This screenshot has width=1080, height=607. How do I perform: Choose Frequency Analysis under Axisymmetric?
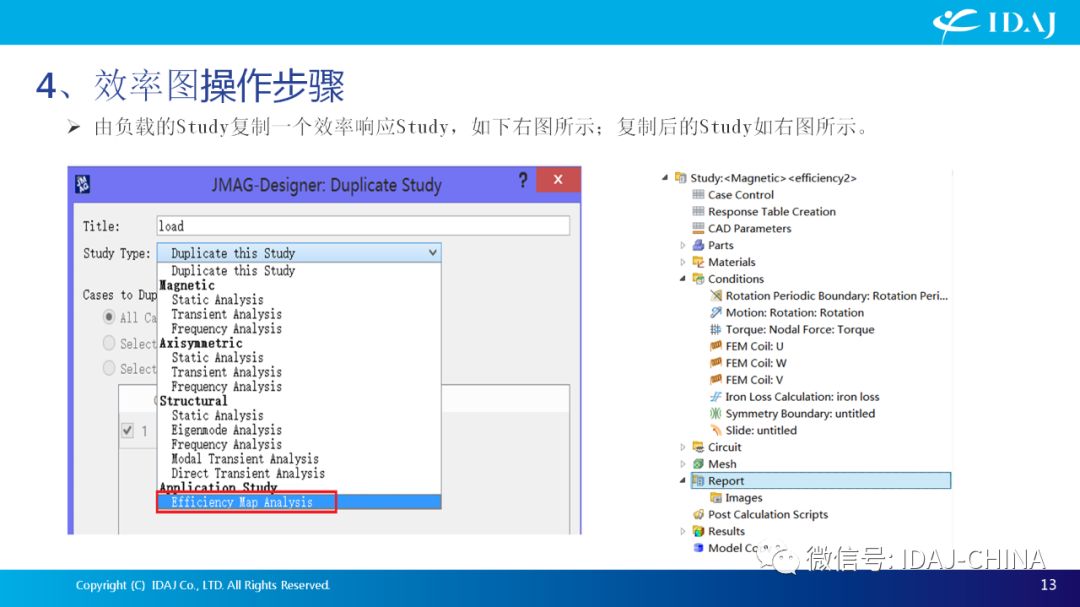point(299,387)
